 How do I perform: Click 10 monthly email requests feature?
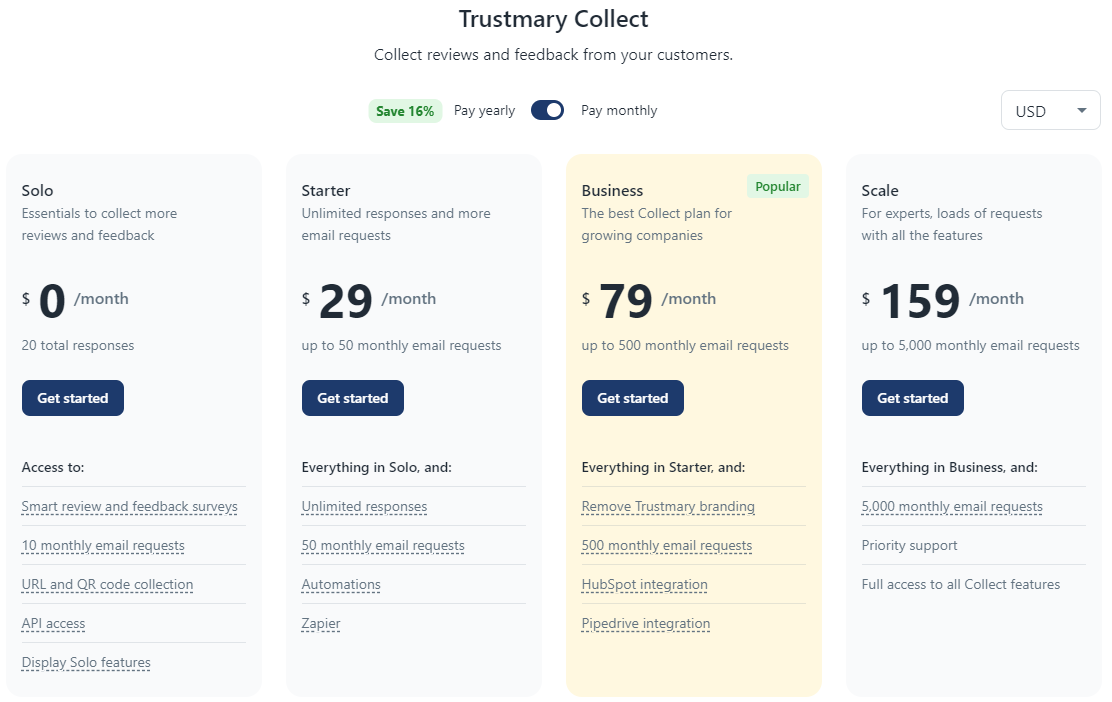pyautogui.click(x=103, y=546)
